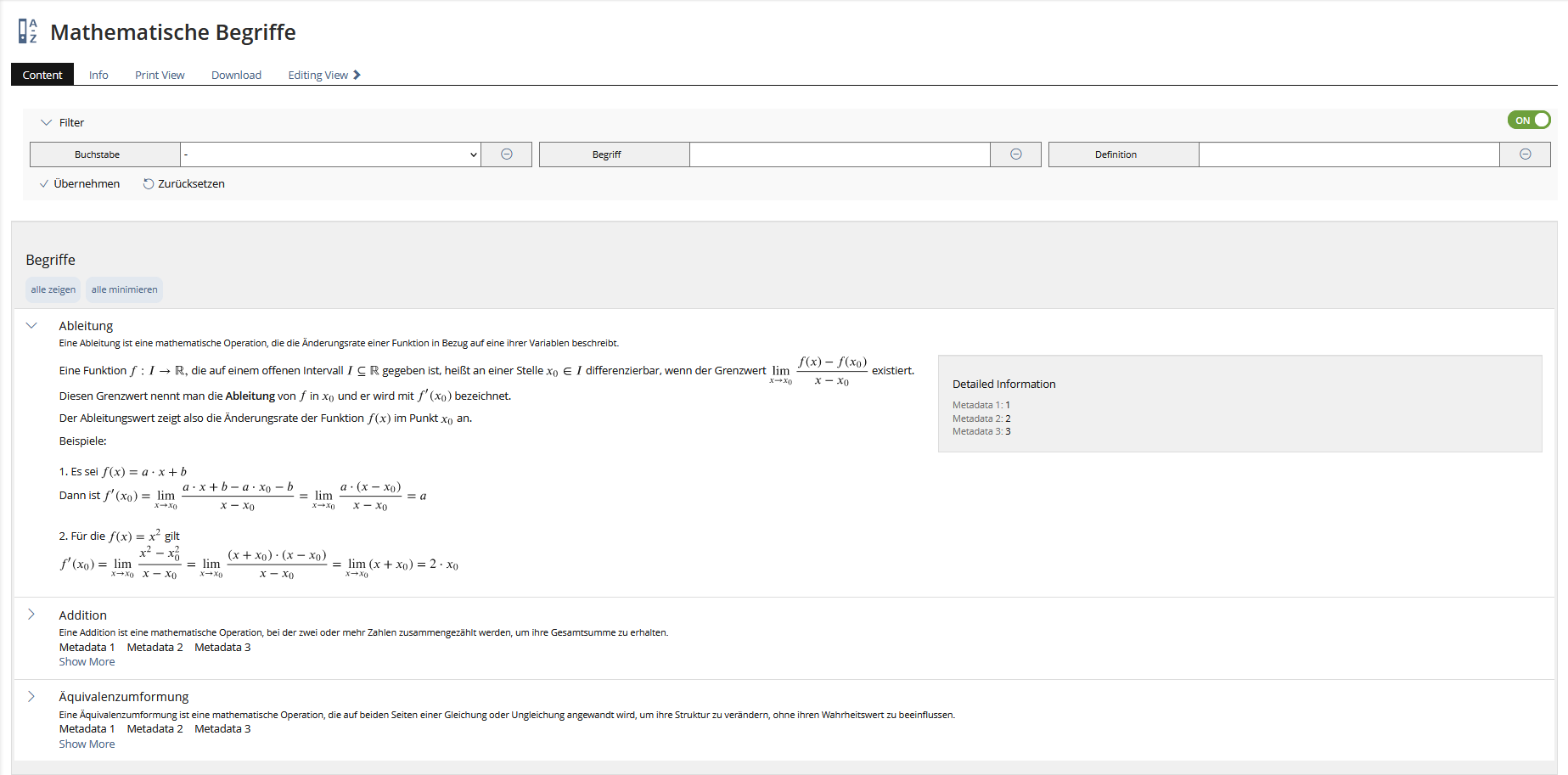Image resolution: width=1568 pixels, height=775 pixels.
Task: Click the 'alle minimieren' button
Action: [x=124, y=289]
